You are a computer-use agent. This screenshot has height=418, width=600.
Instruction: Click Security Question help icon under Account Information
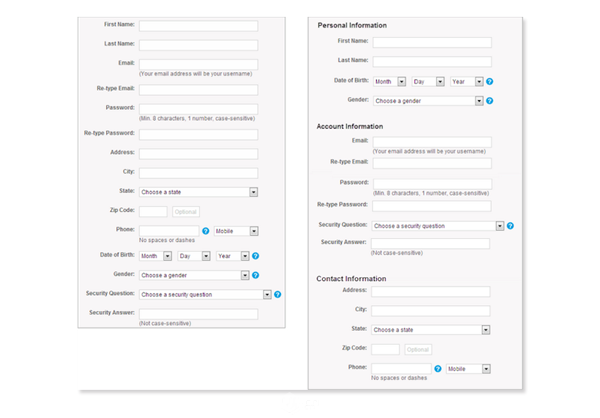click(x=510, y=226)
